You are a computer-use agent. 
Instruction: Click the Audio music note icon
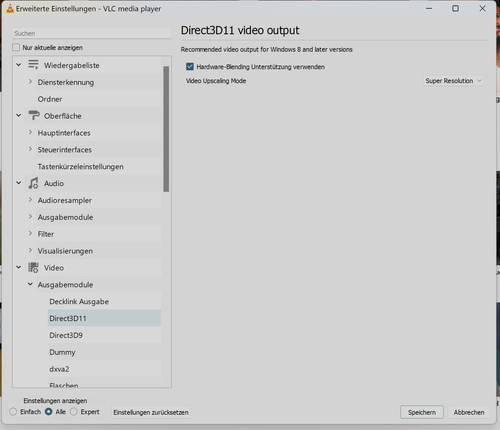click(33, 183)
